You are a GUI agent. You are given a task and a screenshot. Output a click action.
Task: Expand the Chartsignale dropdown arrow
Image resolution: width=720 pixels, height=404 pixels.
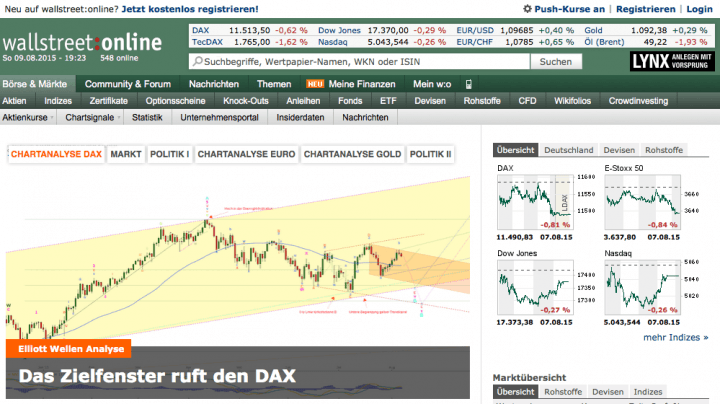(x=118, y=118)
